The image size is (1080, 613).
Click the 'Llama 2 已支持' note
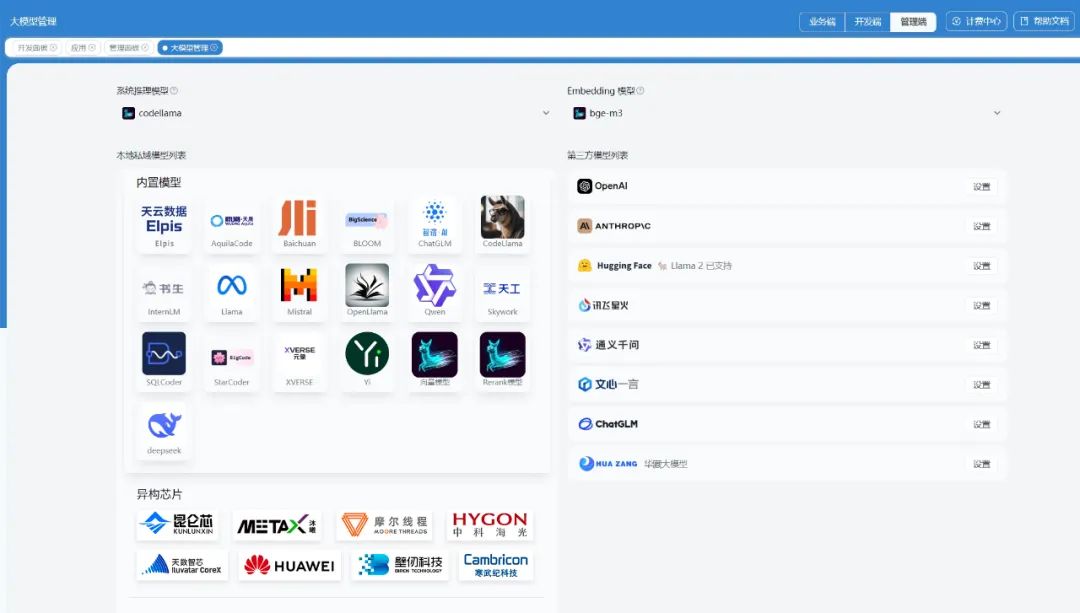pyautogui.click(x=701, y=266)
